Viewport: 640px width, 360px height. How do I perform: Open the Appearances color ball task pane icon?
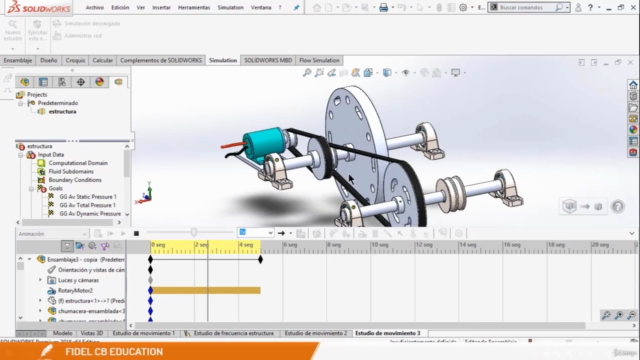pyautogui.click(x=633, y=130)
